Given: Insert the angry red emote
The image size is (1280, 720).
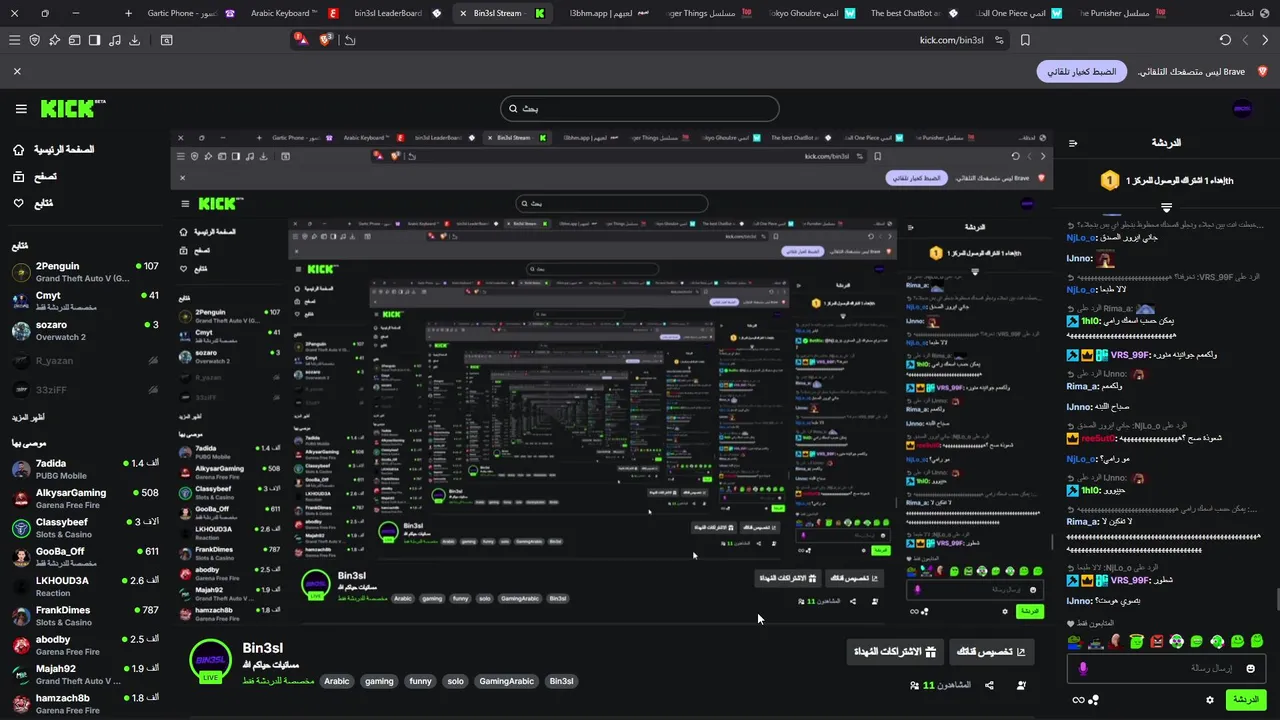Looking at the screenshot, I should pos(1157,641).
